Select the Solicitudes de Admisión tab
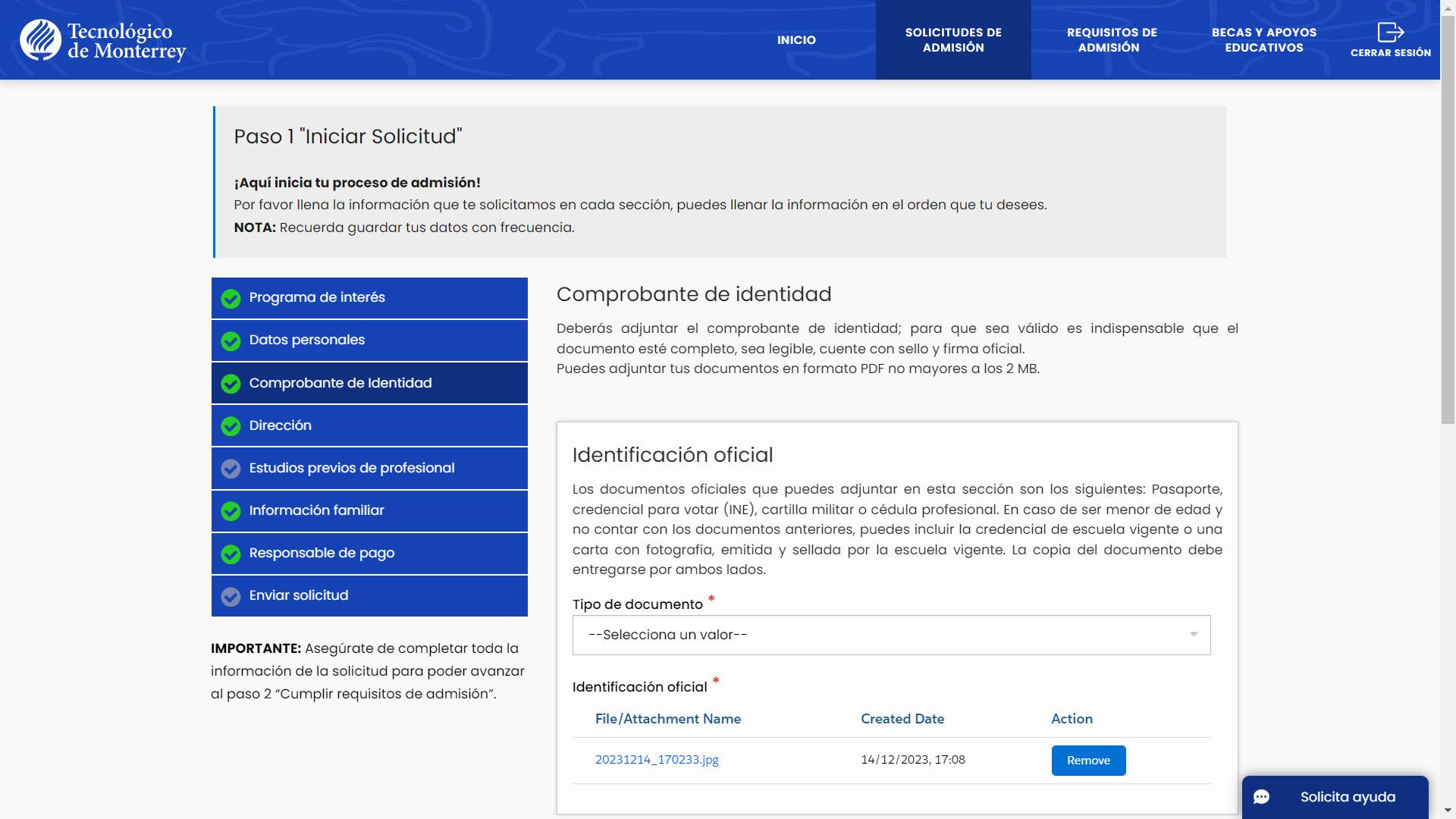This screenshot has width=1456, height=819. (952, 40)
